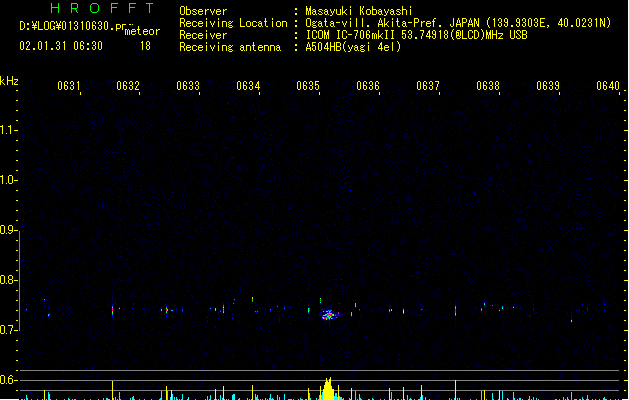Click the 0634 time axis marker
Image resolution: width=629 pixels, height=400 pixels.
(248, 86)
